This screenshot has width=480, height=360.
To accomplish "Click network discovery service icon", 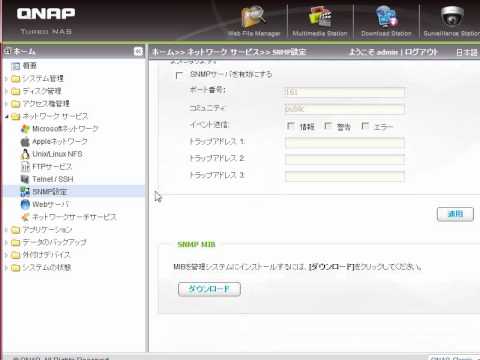I will [x=25, y=217].
